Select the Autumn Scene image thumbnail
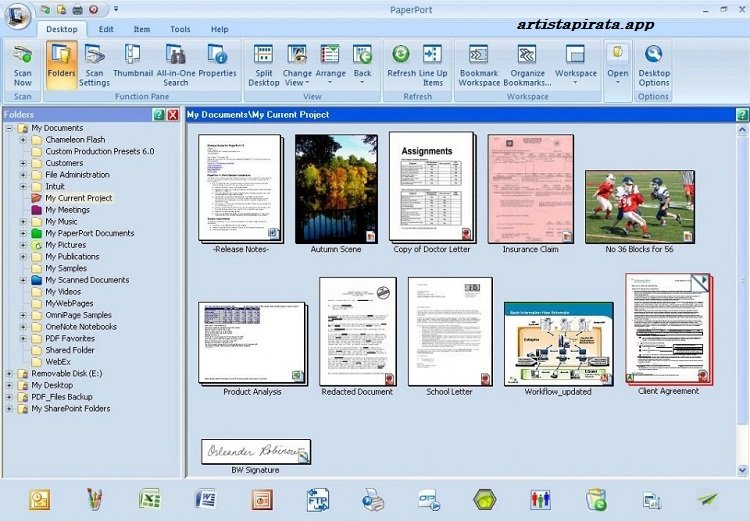Screen dimensions: 750x521 [336, 188]
